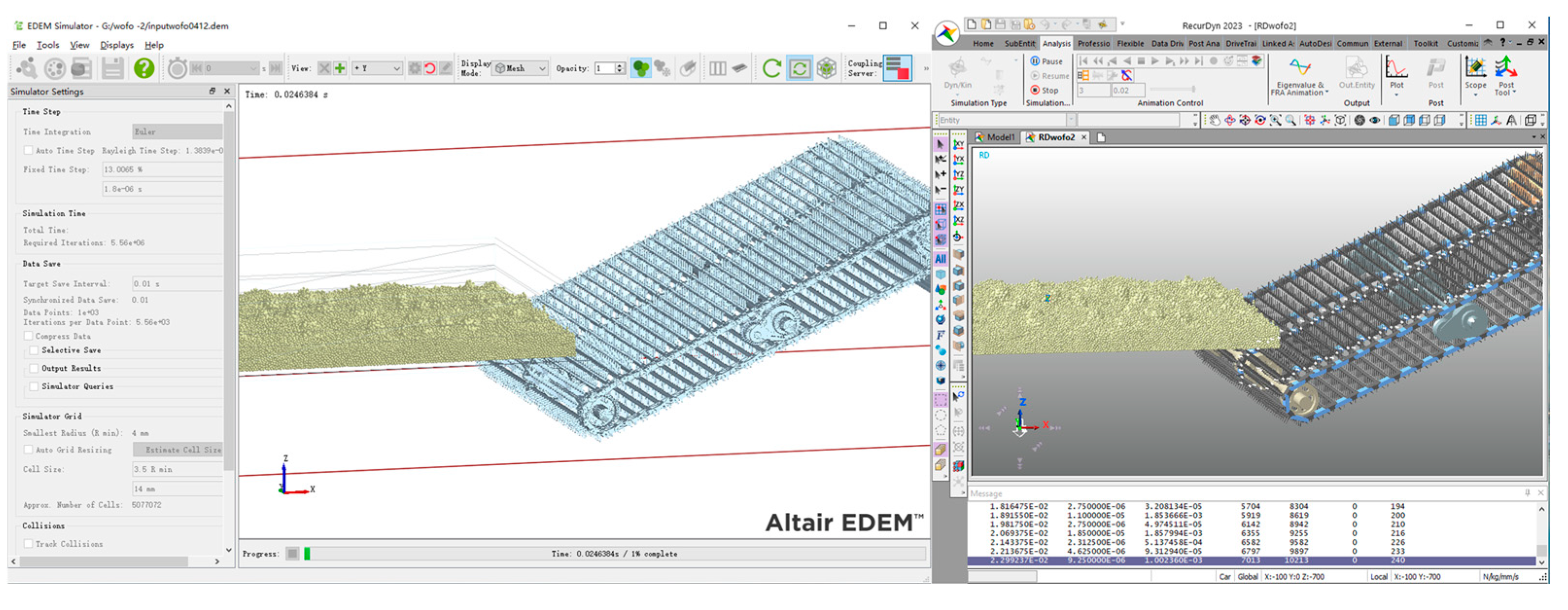The image size is (1568, 610).
Task: Open the Display Mode Mesh dropdown
Action: 521,68
